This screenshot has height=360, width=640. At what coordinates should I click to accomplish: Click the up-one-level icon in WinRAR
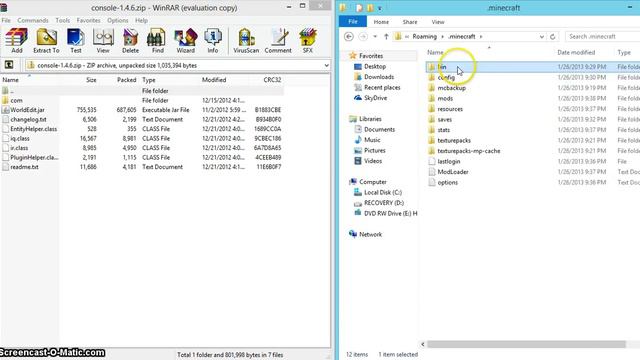click(9, 65)
